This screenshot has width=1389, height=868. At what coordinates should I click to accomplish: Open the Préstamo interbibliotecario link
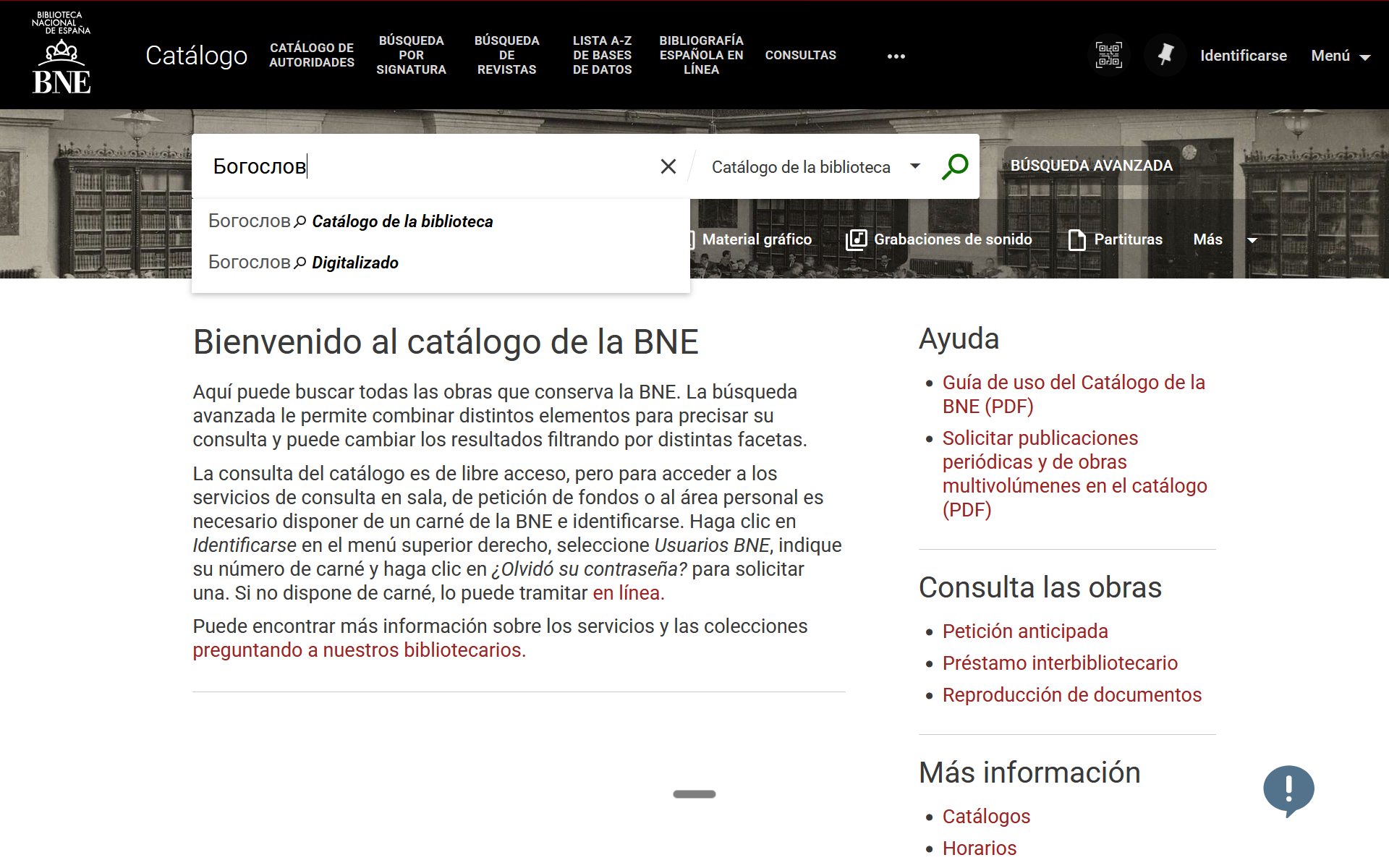click(x=1060, y=663)
